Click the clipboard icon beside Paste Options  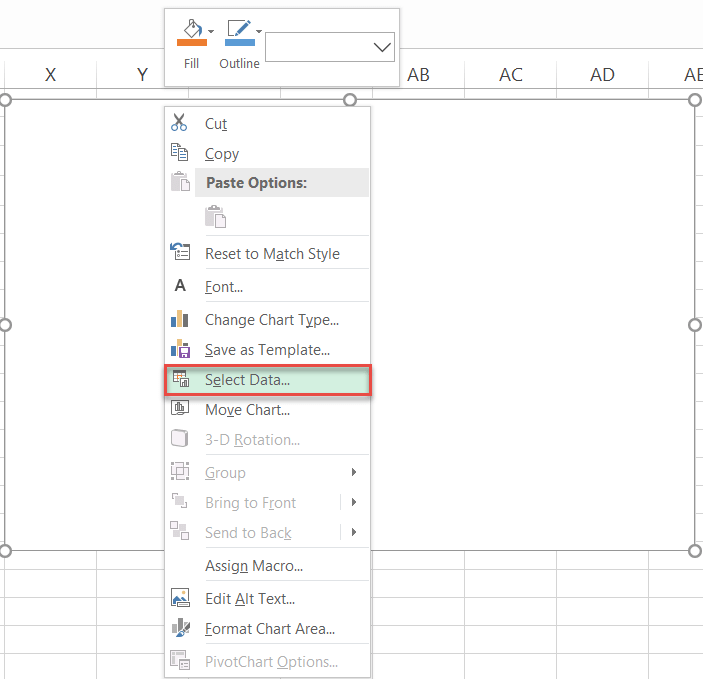tap(180, 182)
